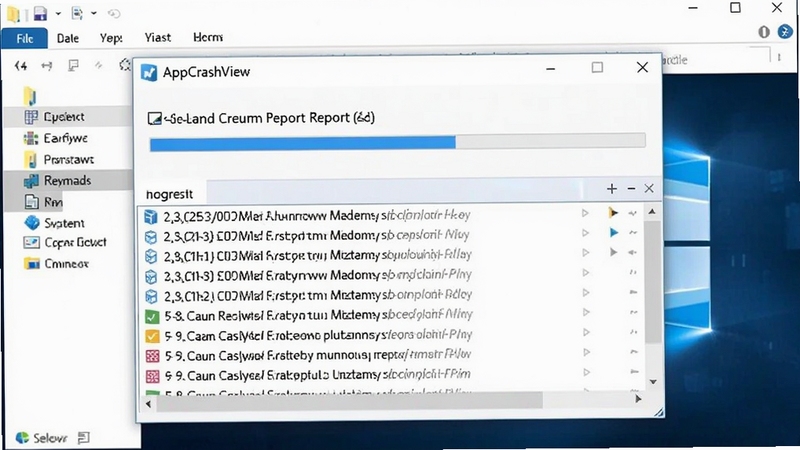The image size is (800, 450).
Task: Toggle green checkbox on Caun Reciwisl row
Action: click(x=152, y=316)
